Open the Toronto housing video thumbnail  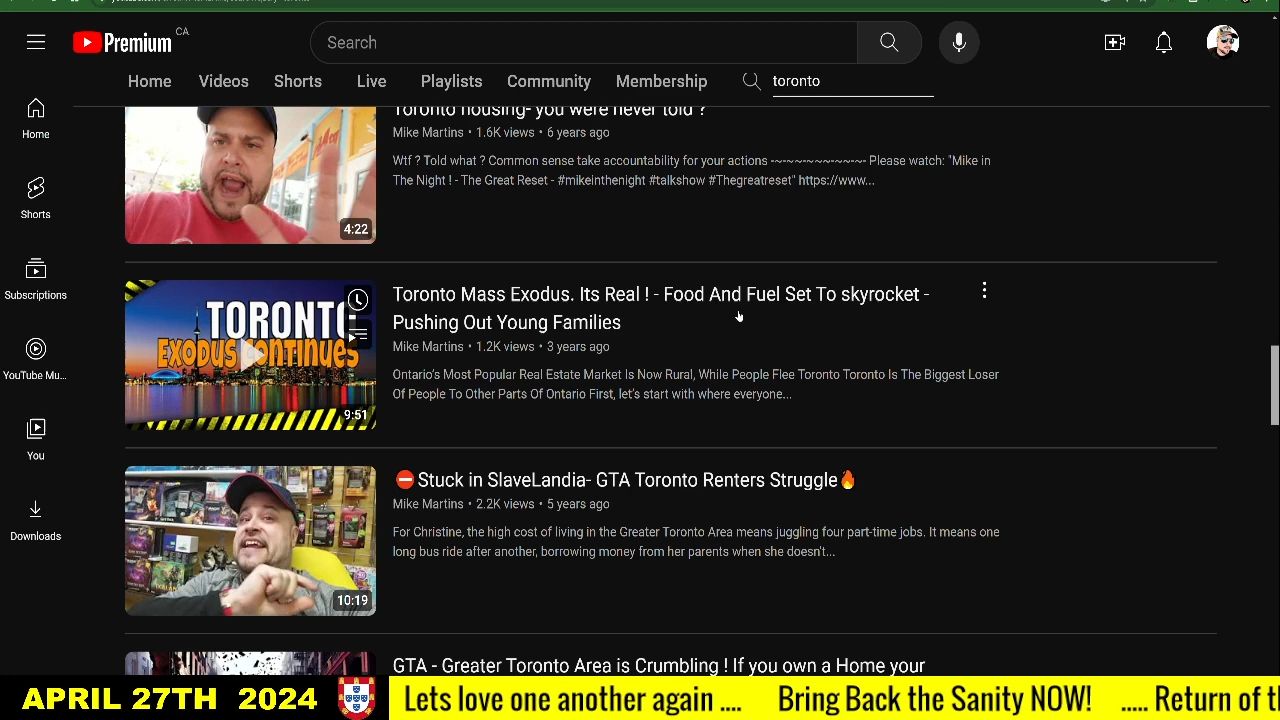[250, 175]
